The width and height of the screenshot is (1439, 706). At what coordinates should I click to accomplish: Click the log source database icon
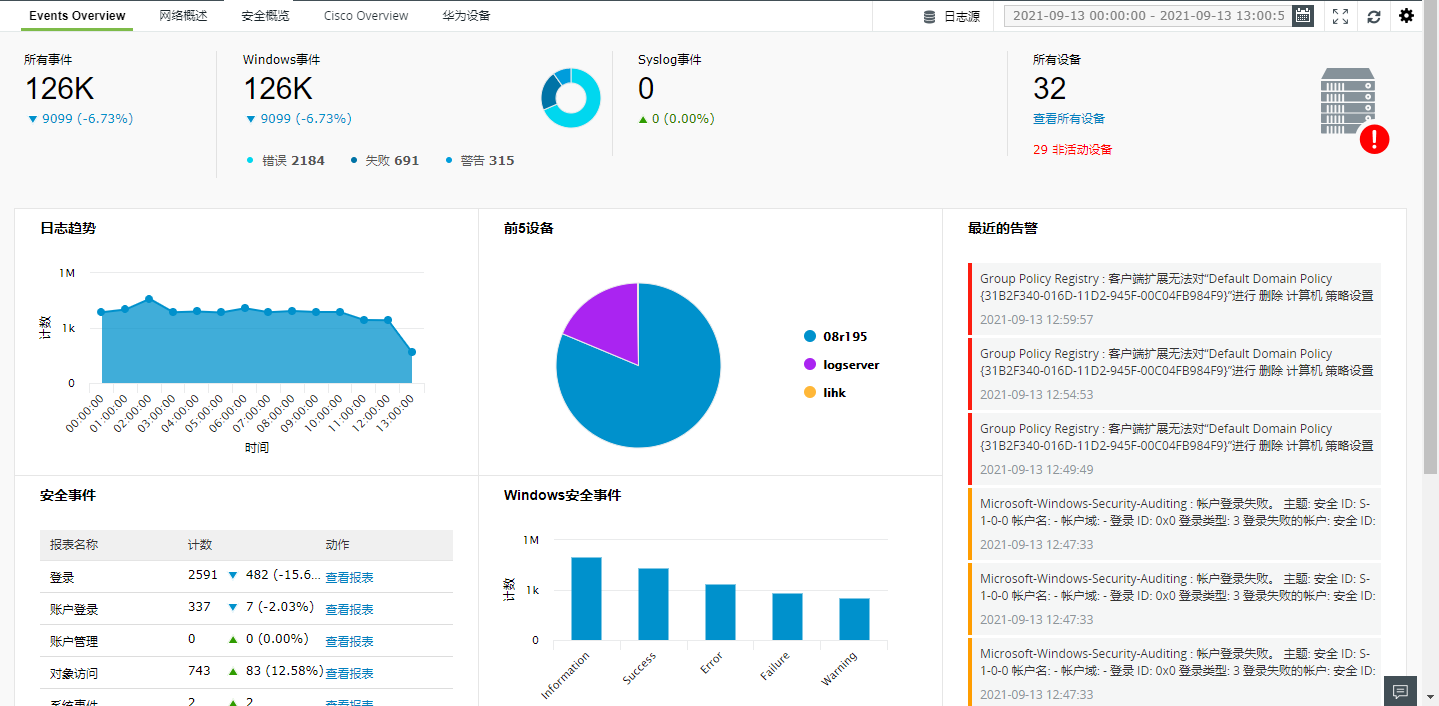(929, 16)
